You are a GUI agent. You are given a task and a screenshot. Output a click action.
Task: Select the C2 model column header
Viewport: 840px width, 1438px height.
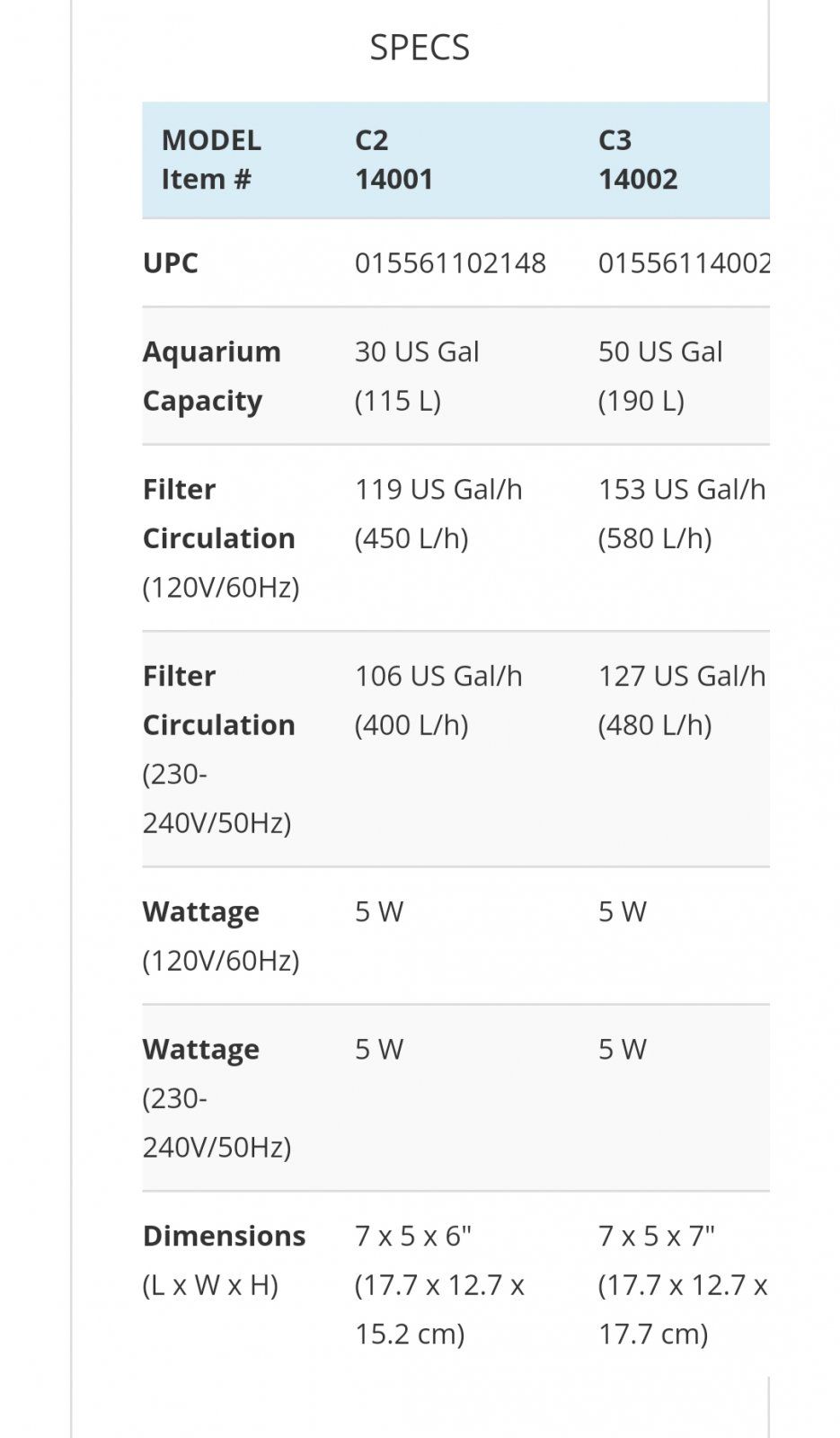393,159
